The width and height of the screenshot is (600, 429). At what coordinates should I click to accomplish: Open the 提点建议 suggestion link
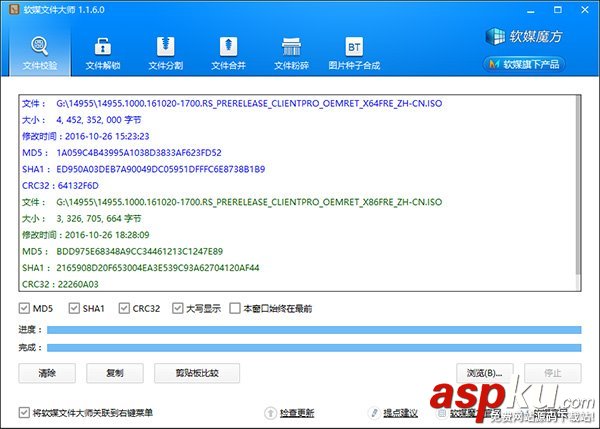coord(400,413)
